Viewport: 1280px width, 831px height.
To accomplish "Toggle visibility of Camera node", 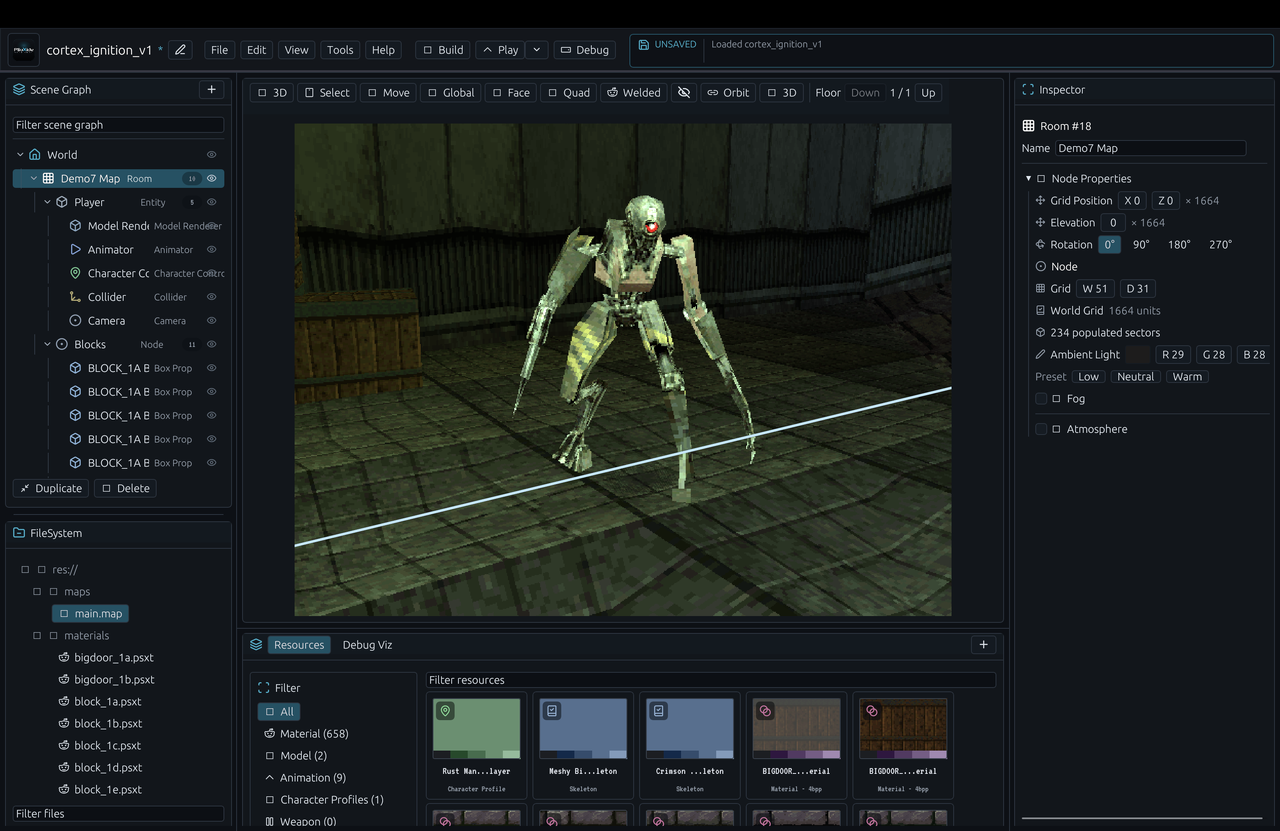I will [212, 320].
